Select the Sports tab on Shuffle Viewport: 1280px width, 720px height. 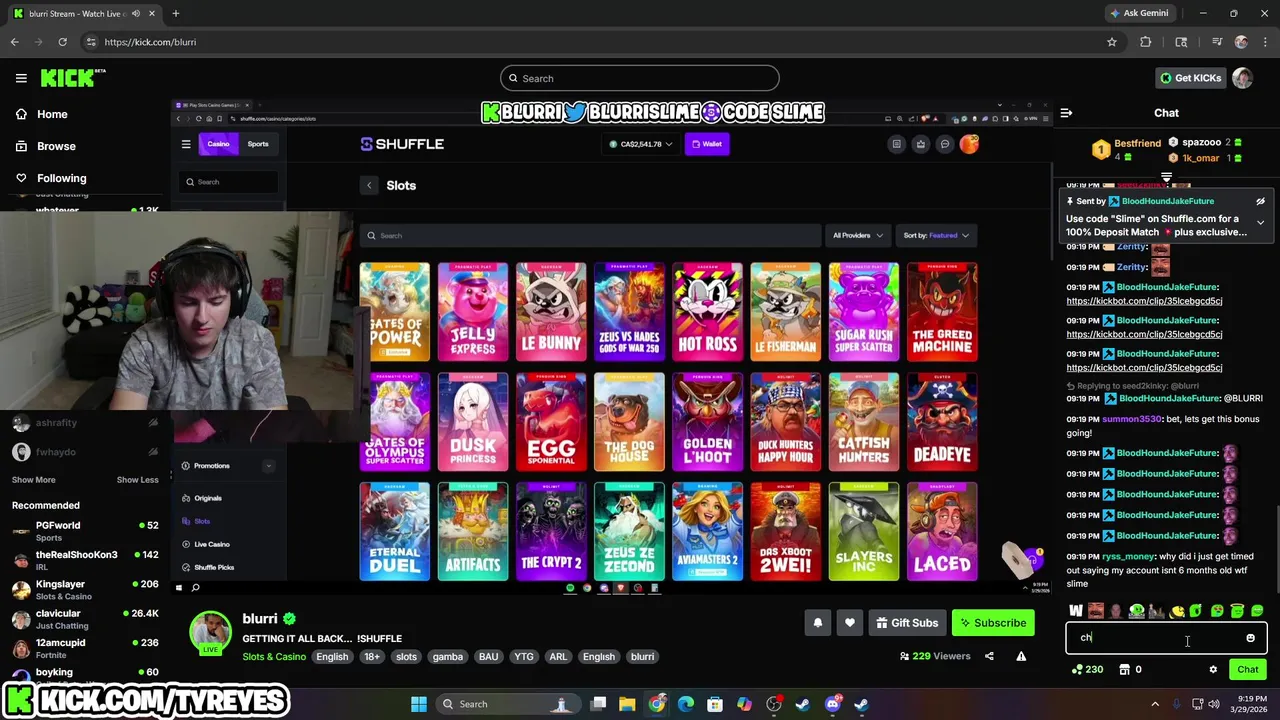pyautogui.click(x=258, y=144)
